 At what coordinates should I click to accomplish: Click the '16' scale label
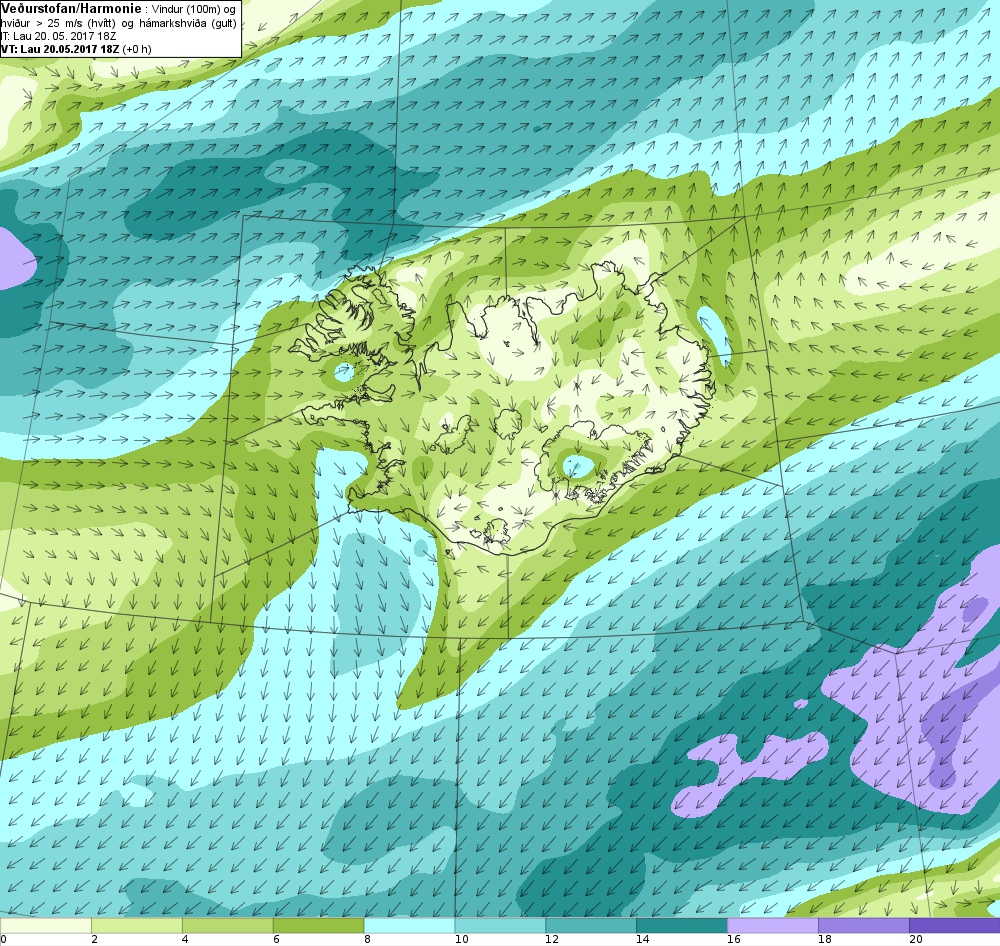[734, 939]
